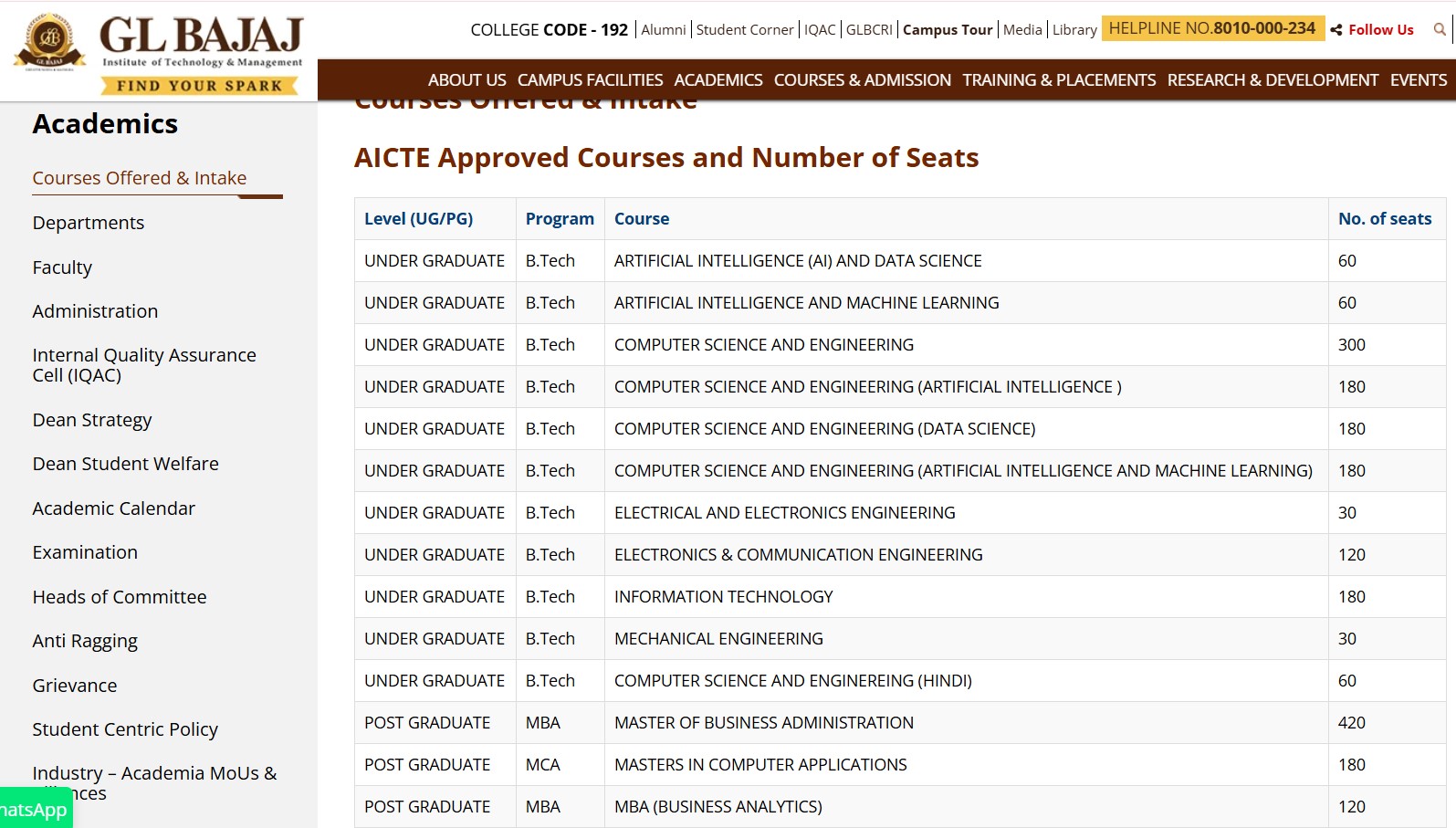1456x828 pixels.
Task: Click the GL Bajaj logo emblem
Action: [50, 41]
